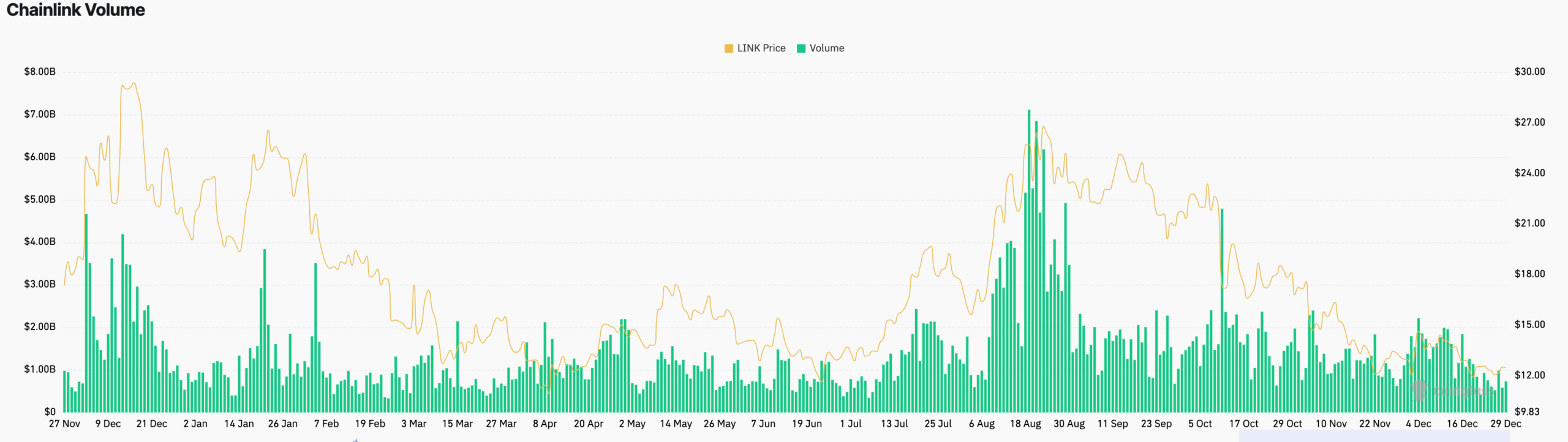
Task: Click the $12.00 price axis label
Action: (1529, 375)
